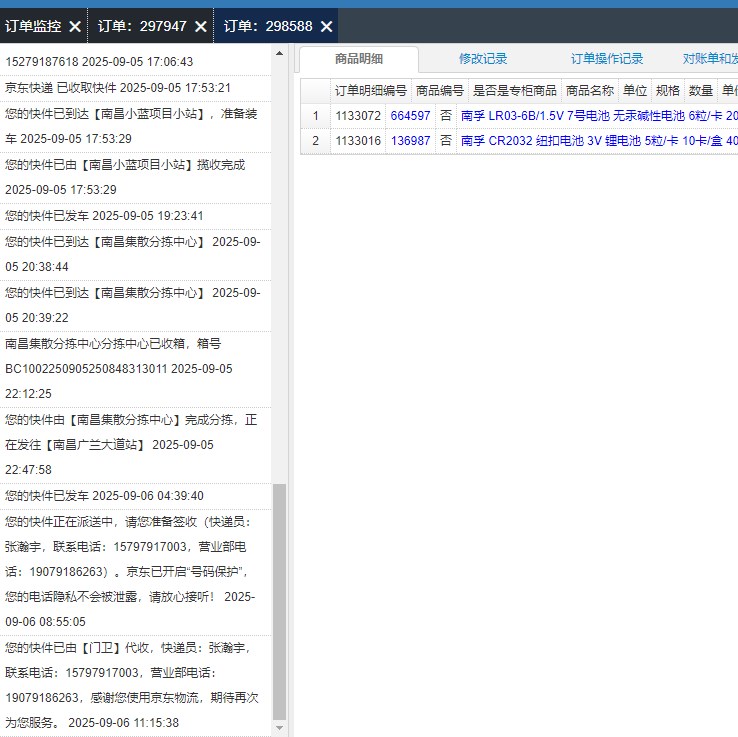
Task: Open the 商品明细 tab
Action: tap(359, 59)
